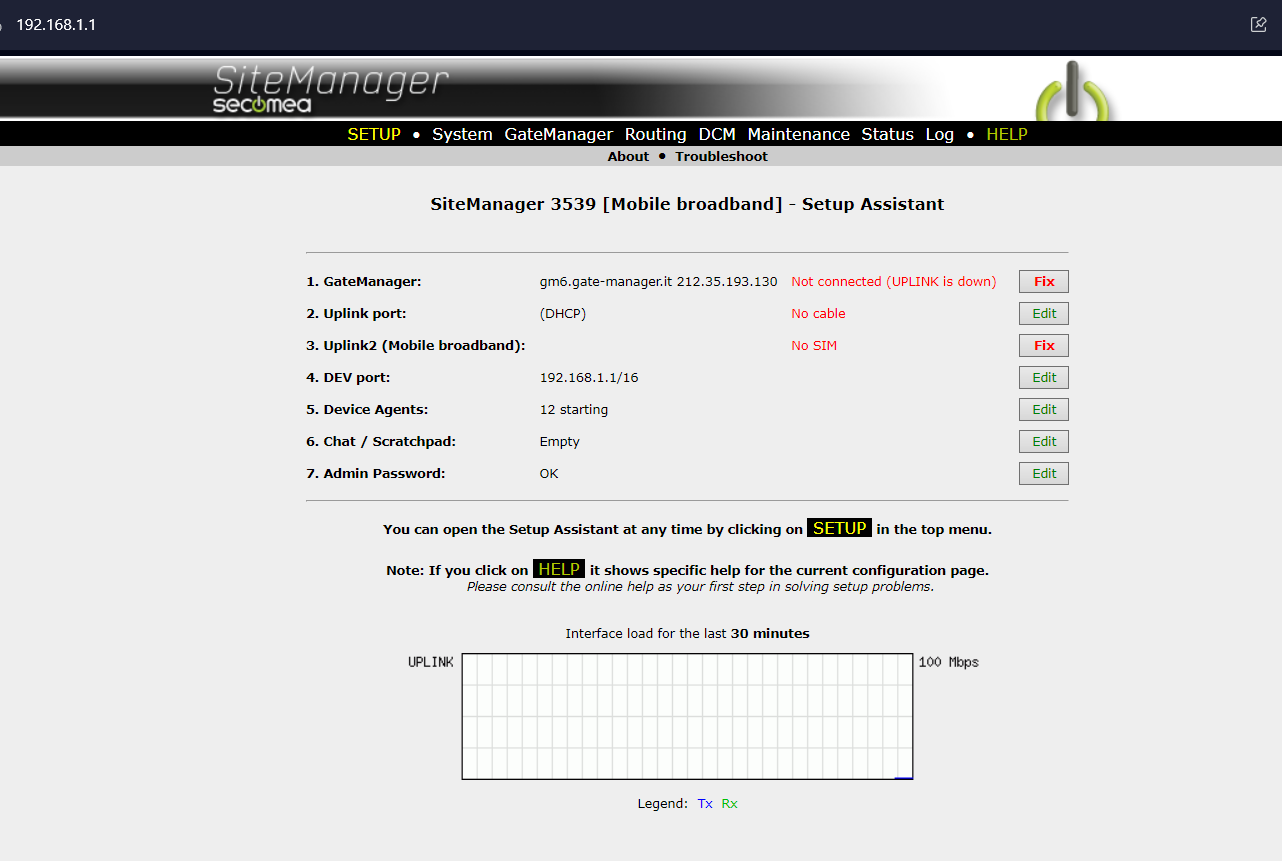Fix the GateManager connection

coord(1044,282)
